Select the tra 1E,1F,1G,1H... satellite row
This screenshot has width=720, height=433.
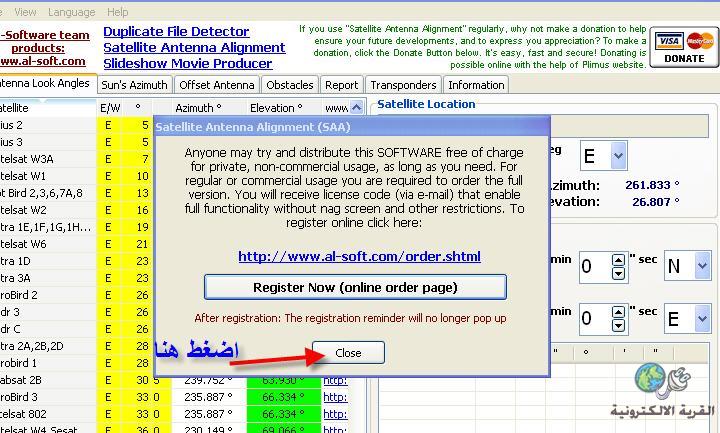pos(76,227)
